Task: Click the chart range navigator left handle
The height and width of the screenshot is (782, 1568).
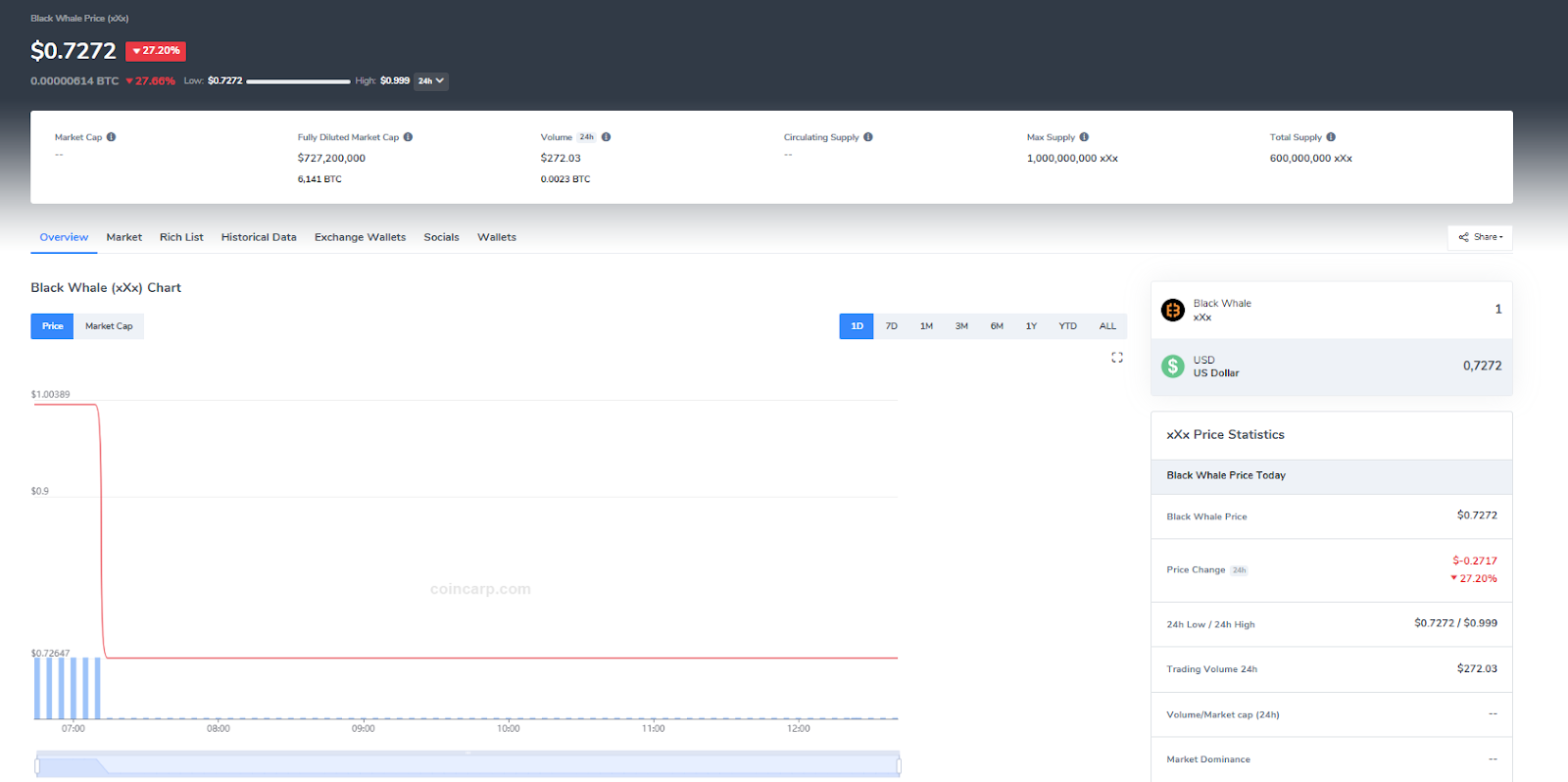Action: [37, 765]
